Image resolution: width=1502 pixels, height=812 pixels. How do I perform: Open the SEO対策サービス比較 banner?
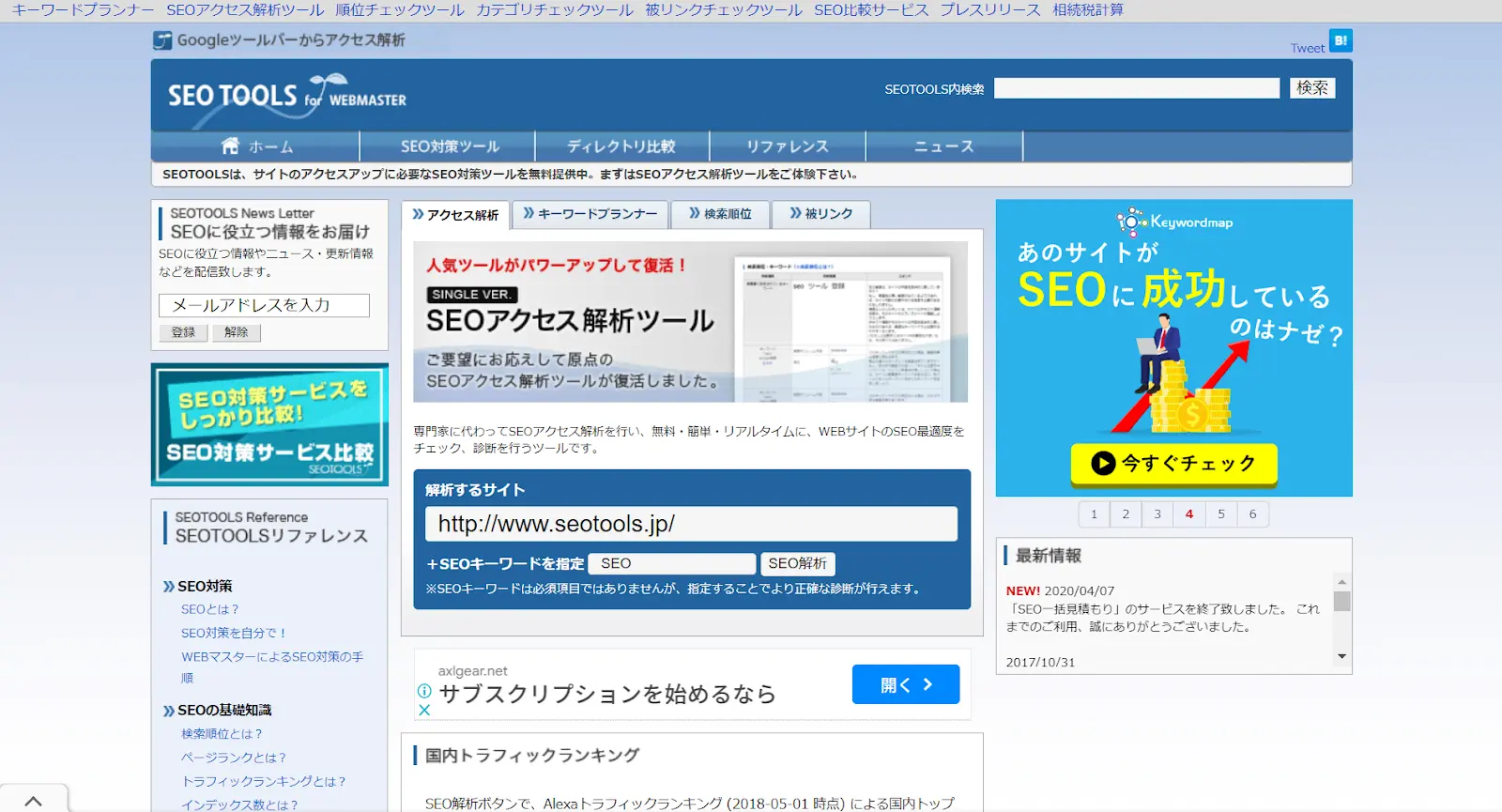269,424
